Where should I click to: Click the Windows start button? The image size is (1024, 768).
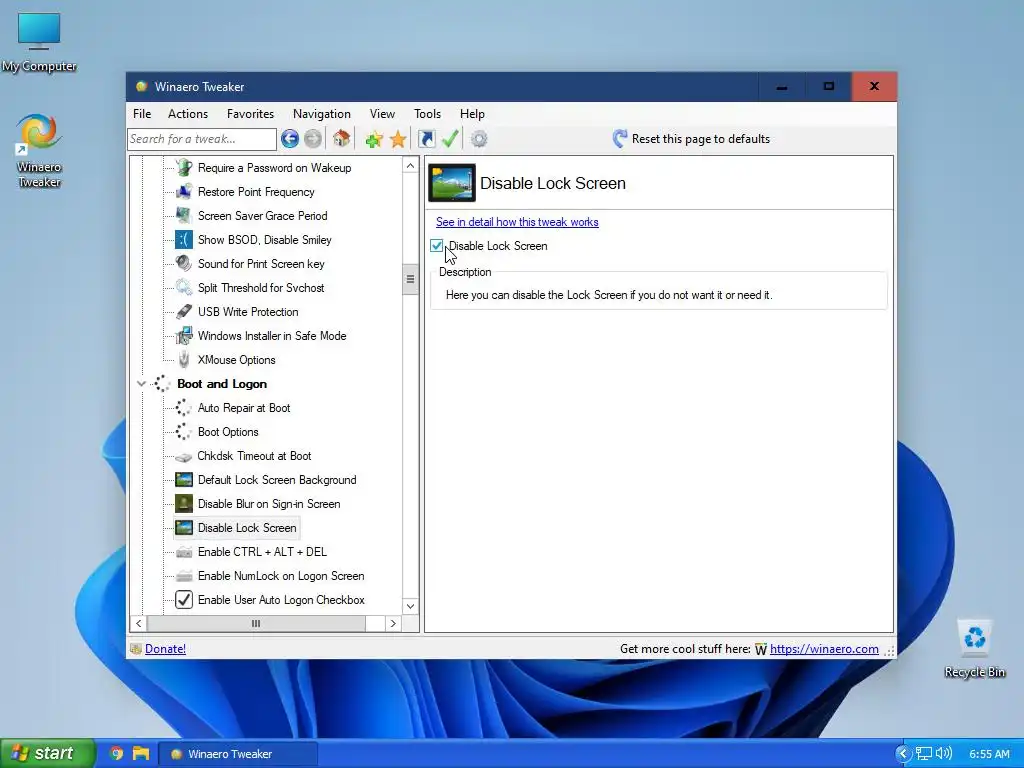click(x=47, y=753)
